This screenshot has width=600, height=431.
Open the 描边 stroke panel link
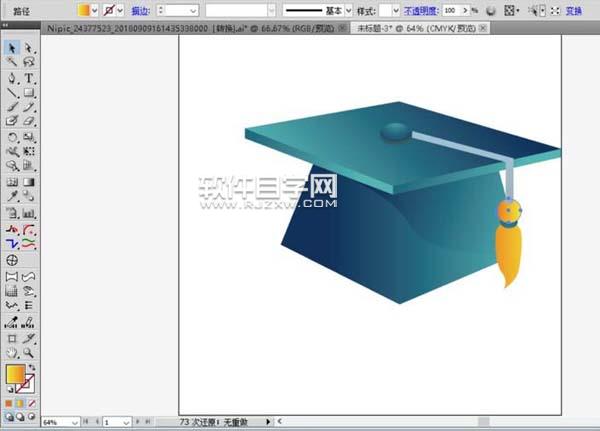140,11
